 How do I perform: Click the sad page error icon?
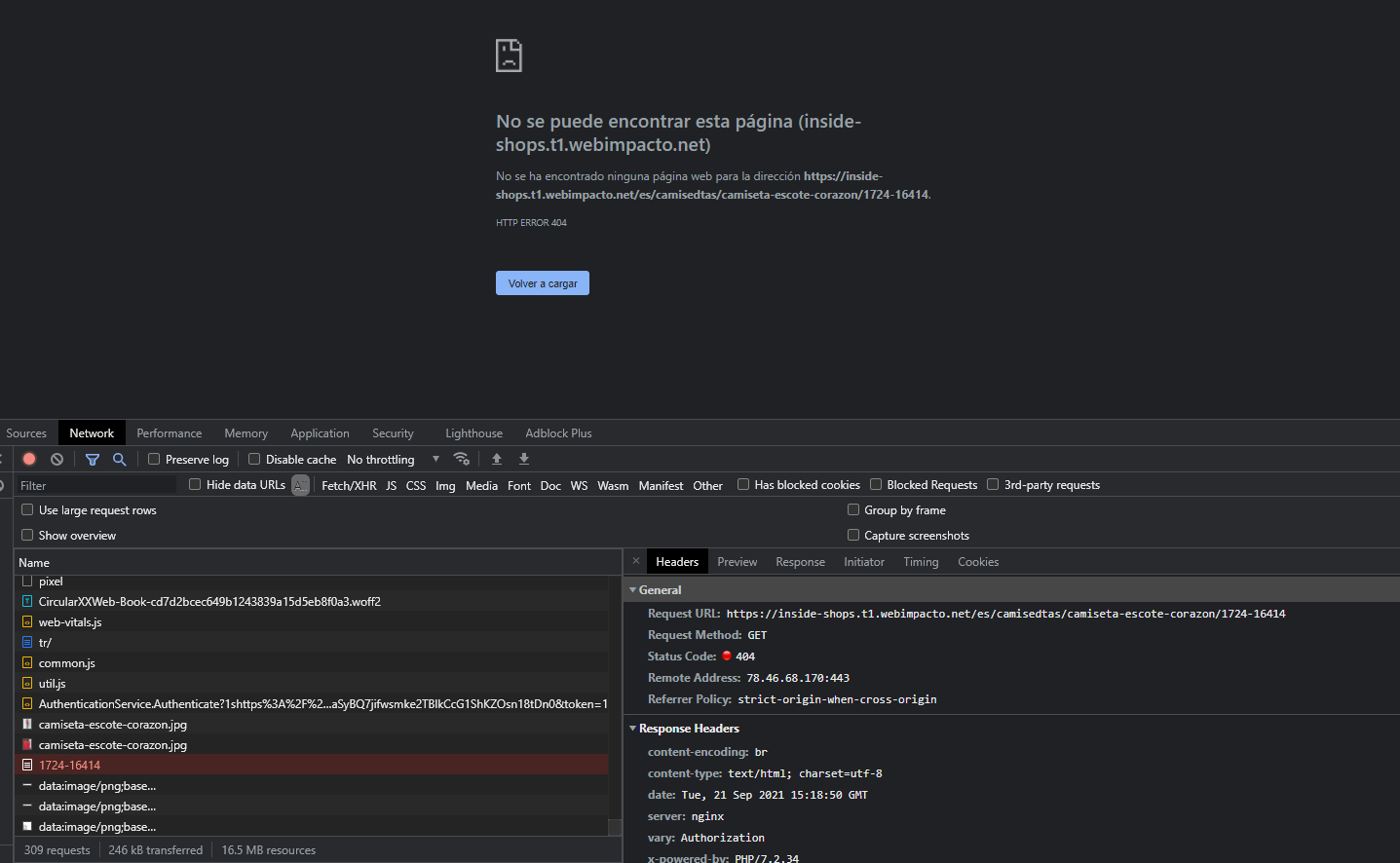click(x=509, y=56)
